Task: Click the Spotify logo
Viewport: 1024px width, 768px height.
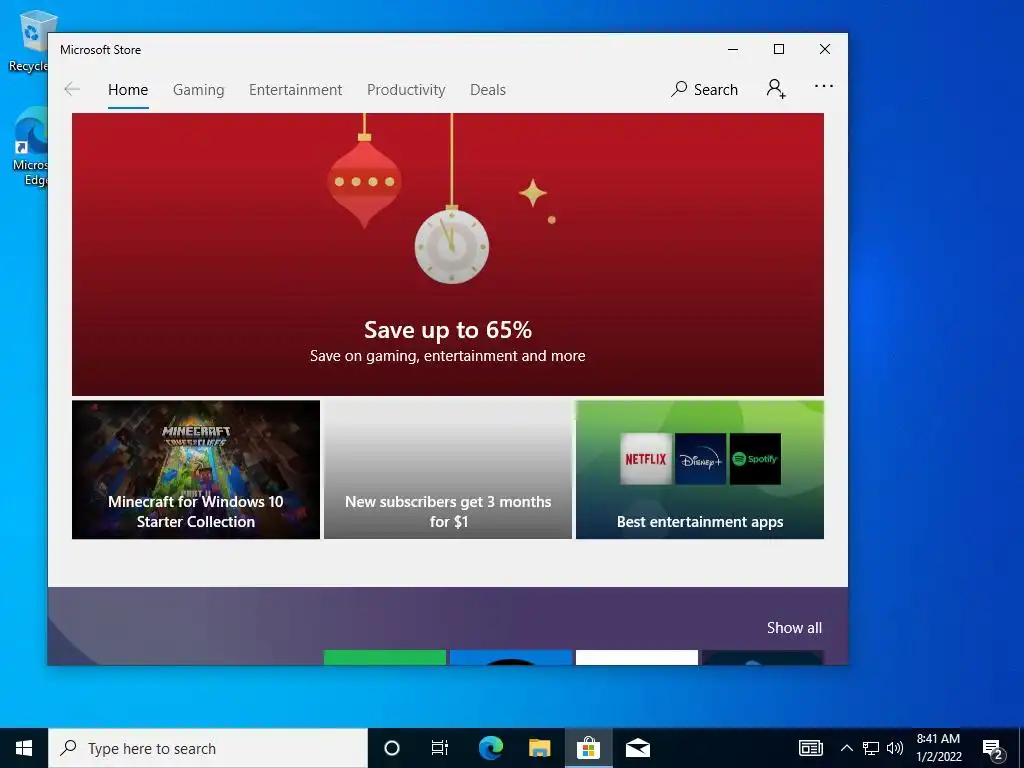Action: (x=755, y=459)
